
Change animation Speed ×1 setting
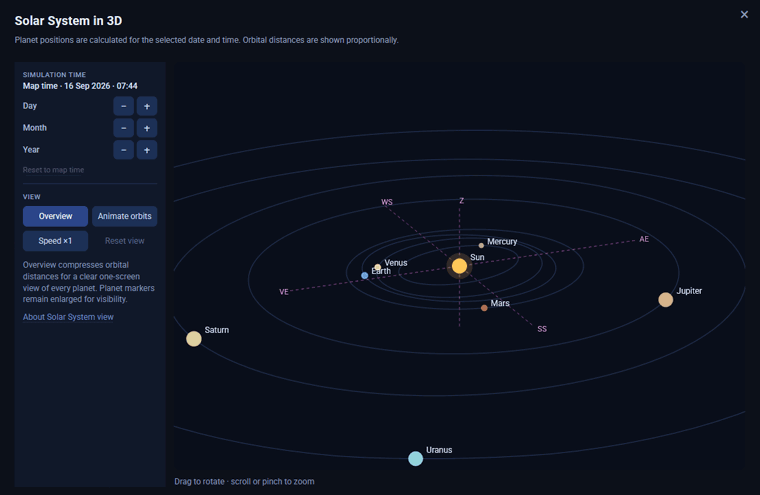click(55, 241)
